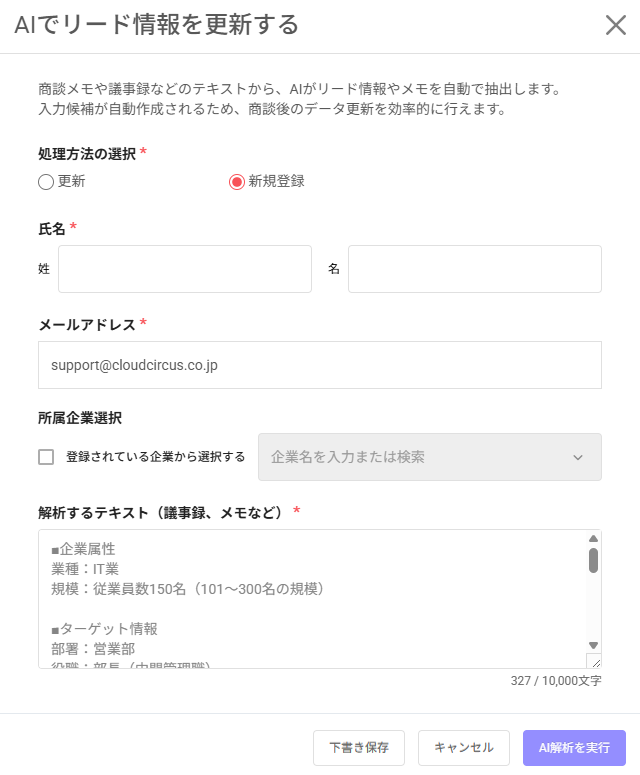Run analysis with AI解析を実行 button
Screen dimensions: 640x775
[574, 747]
